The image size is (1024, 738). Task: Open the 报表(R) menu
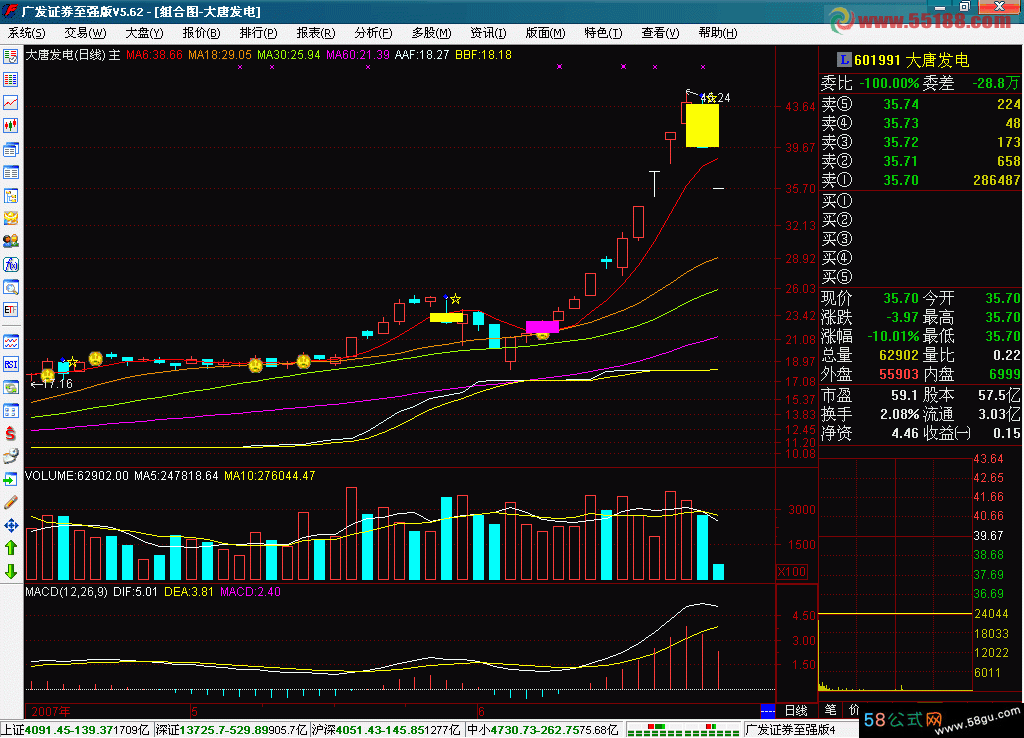[315, 33]
